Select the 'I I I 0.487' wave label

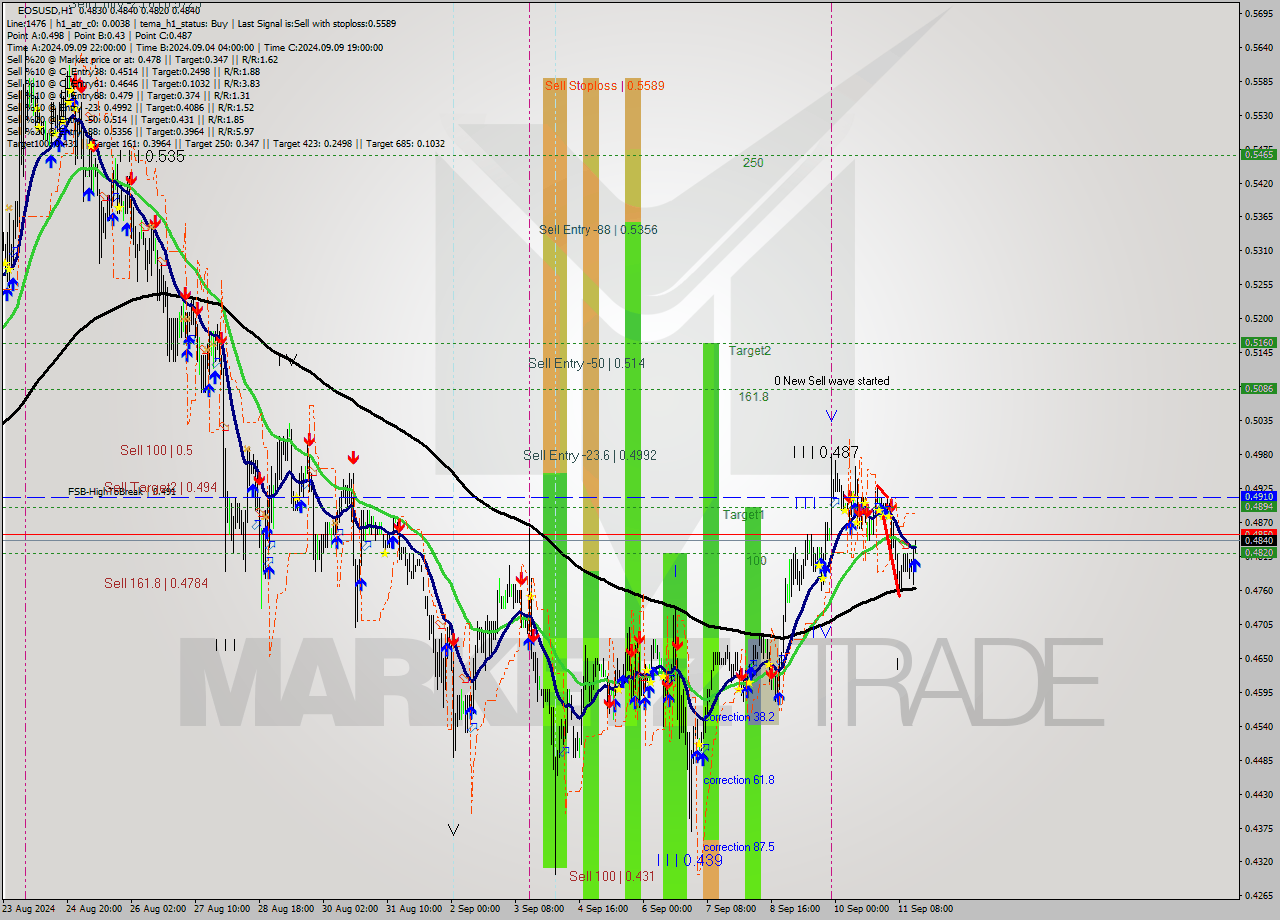[825, 453]
